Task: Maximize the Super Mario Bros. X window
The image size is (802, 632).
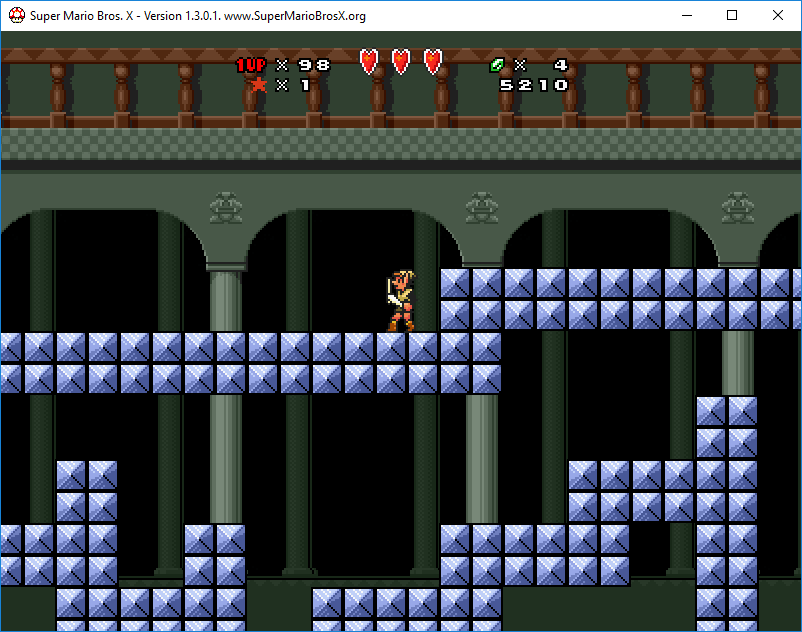Action: [x=732, y=15]
